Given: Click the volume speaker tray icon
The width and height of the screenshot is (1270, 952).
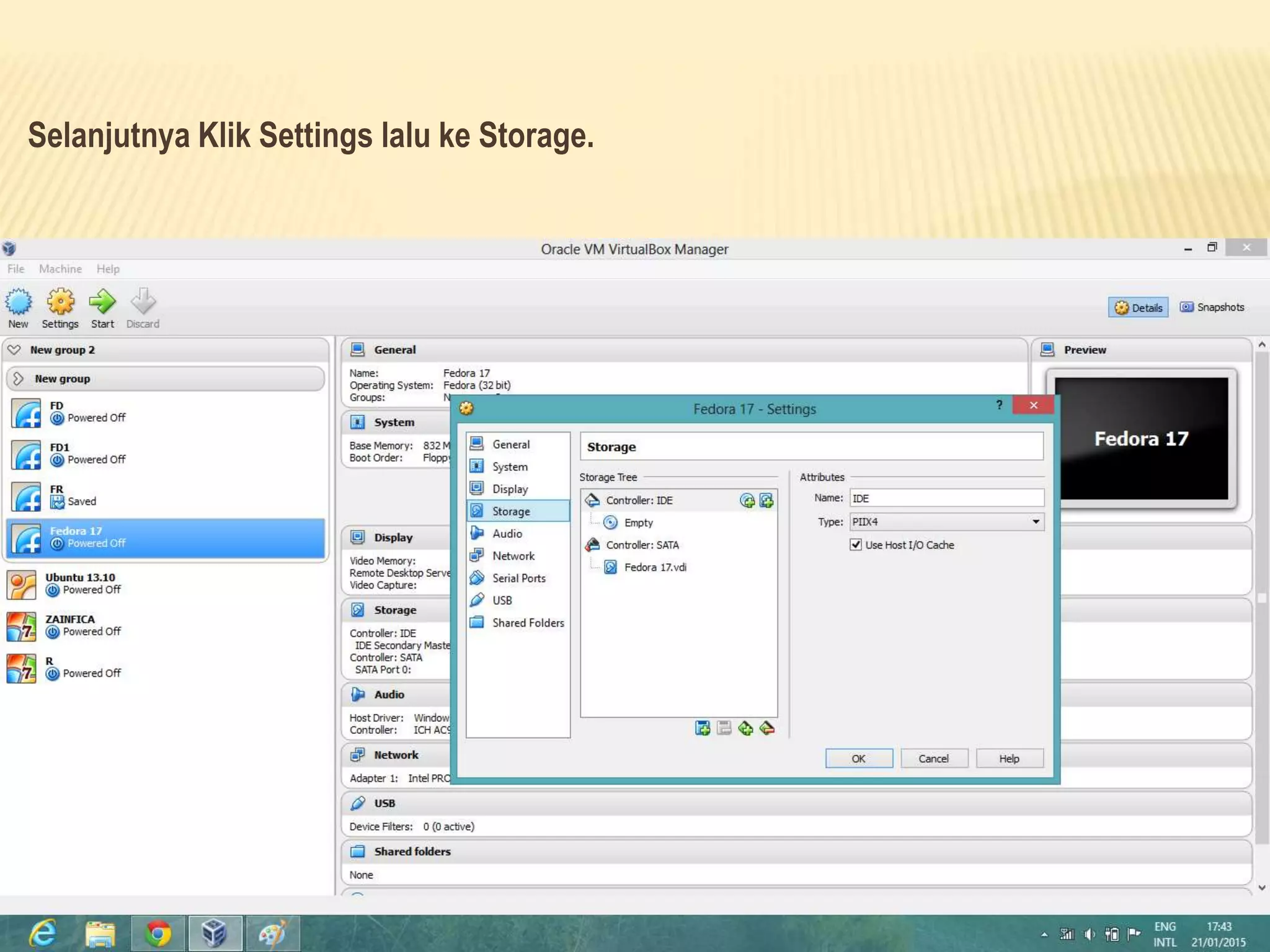Looking at the screenshot, I should pos(1090,934).
